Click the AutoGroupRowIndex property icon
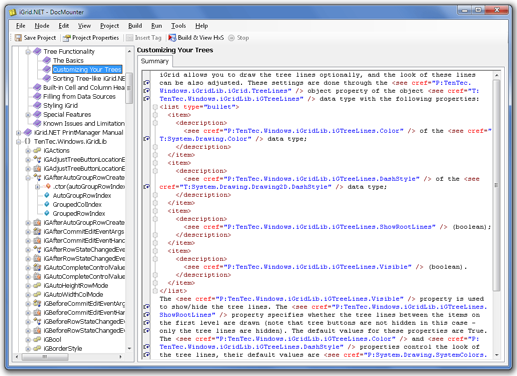Image resolution: width=517 pixels, height=376 pixels. pyautogui.click(x=47, y=195)
